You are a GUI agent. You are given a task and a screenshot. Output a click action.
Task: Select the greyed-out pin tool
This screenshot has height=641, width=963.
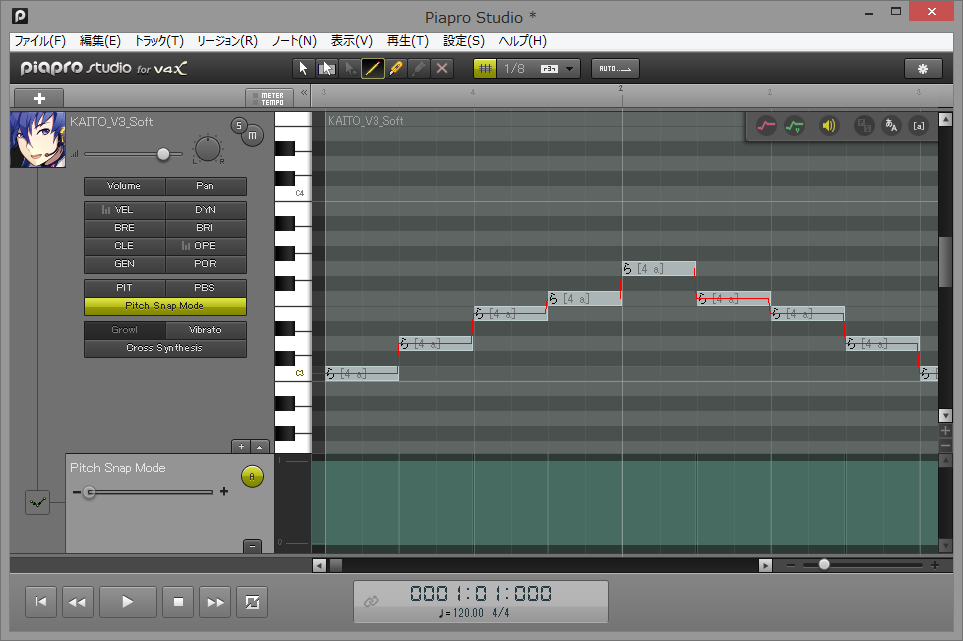tap(419, 68)
